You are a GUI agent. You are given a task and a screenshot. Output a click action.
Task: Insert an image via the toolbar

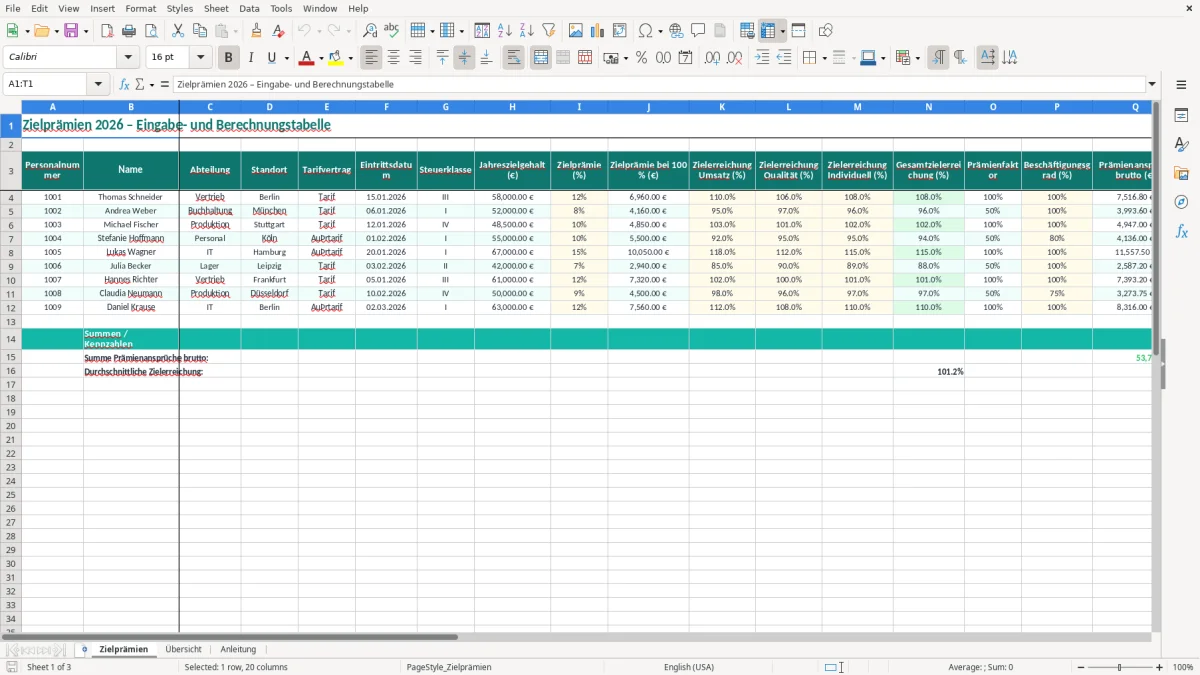(x=576, y=31)
